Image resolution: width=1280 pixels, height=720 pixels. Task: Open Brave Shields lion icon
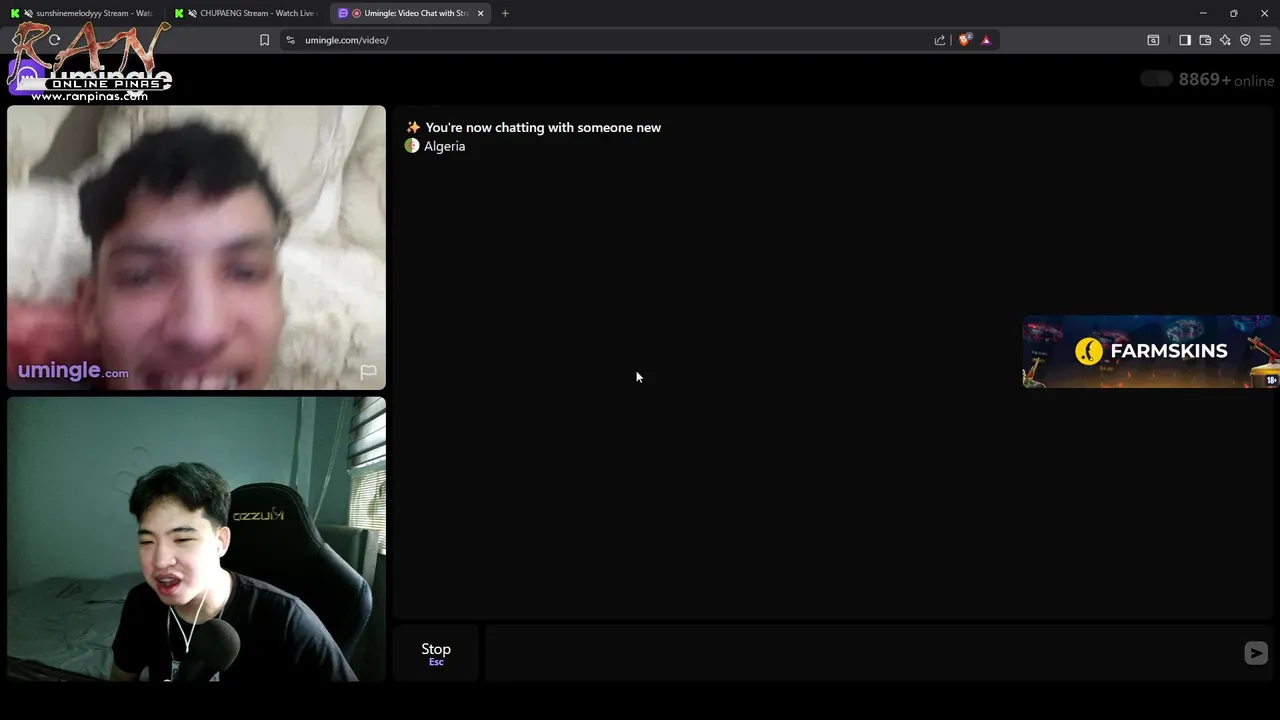click(x=964, y=40)
